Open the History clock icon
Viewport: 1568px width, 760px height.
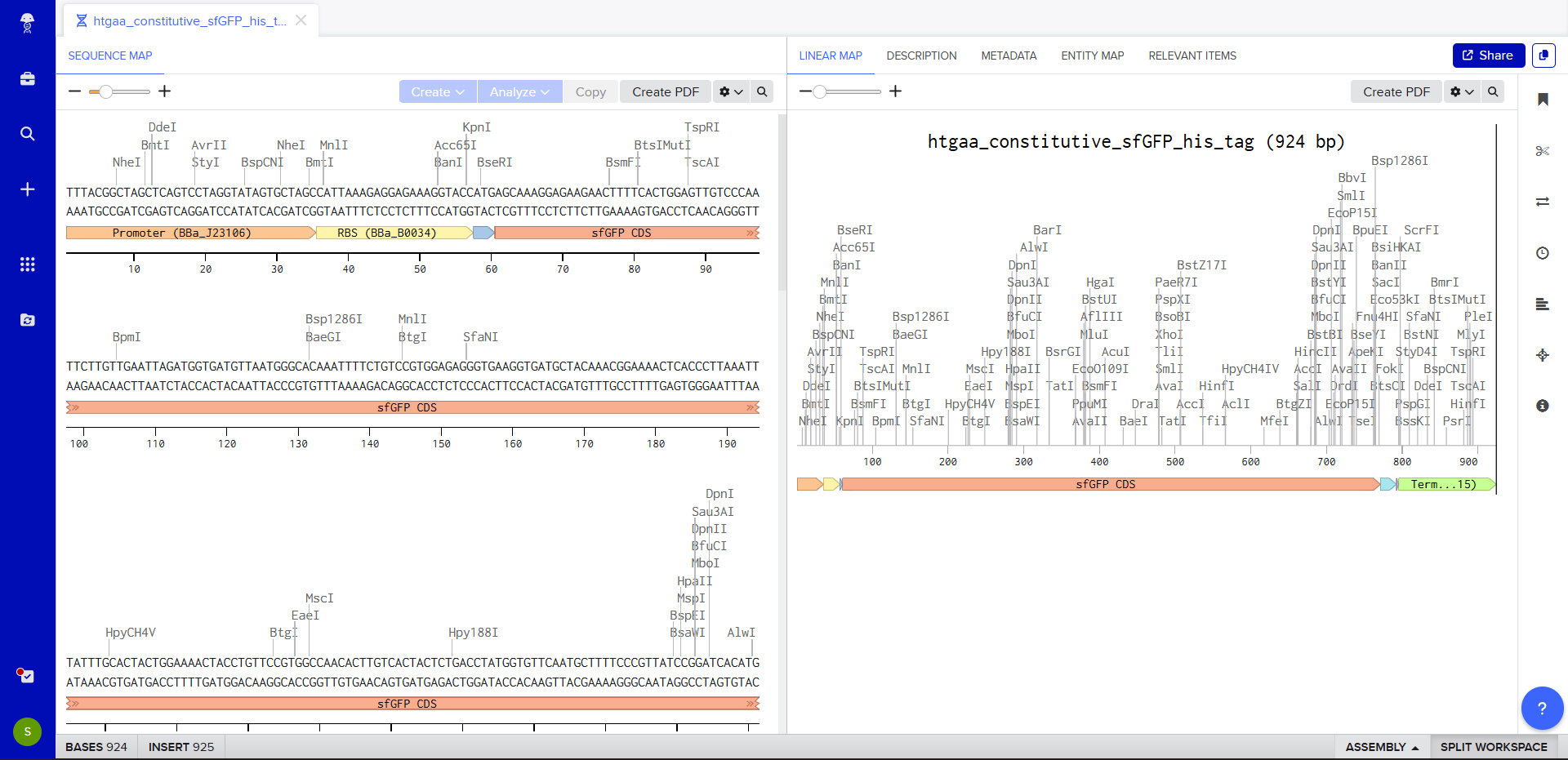pos(1543,253)
